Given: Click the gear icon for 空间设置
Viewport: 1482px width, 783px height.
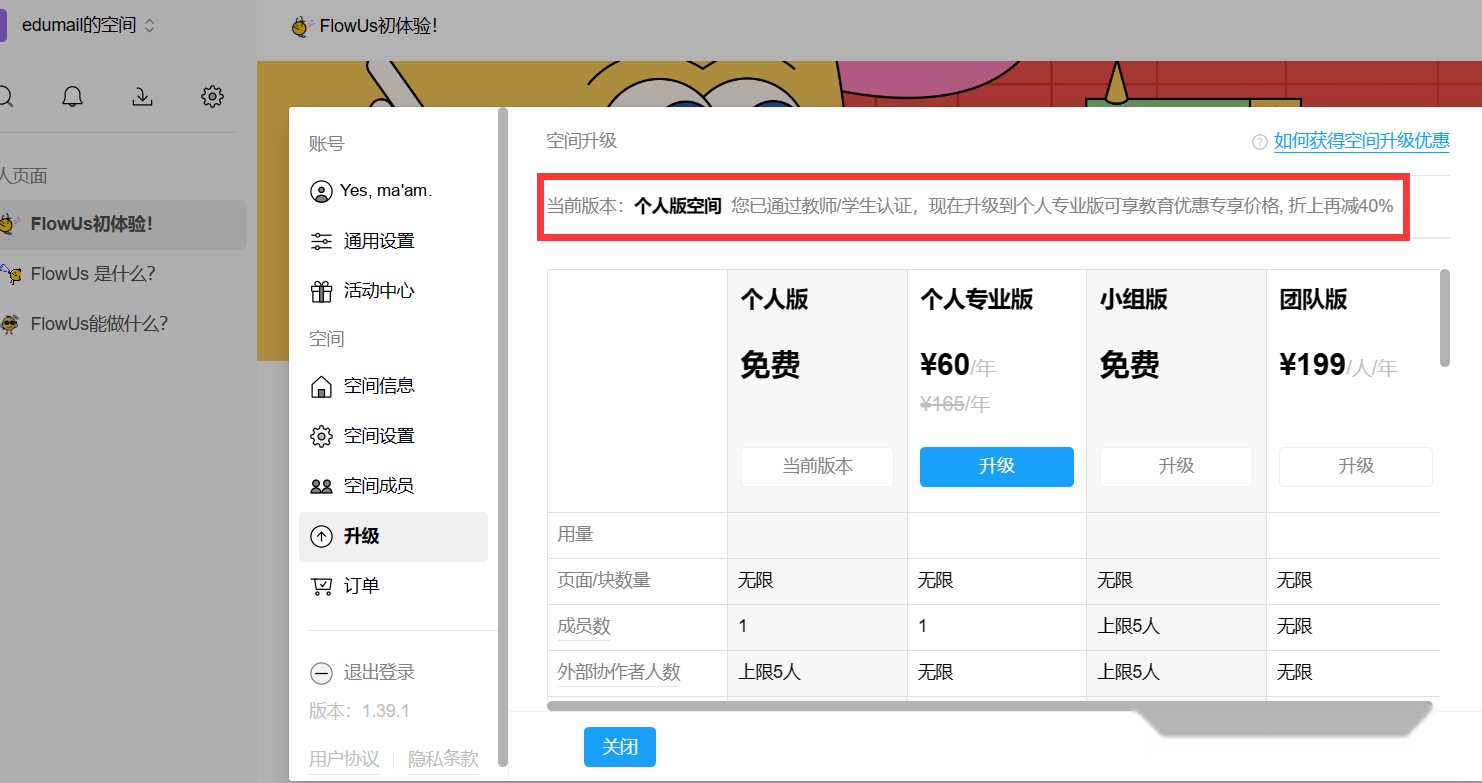Looking at the screenshot, I should pos(321,436).
